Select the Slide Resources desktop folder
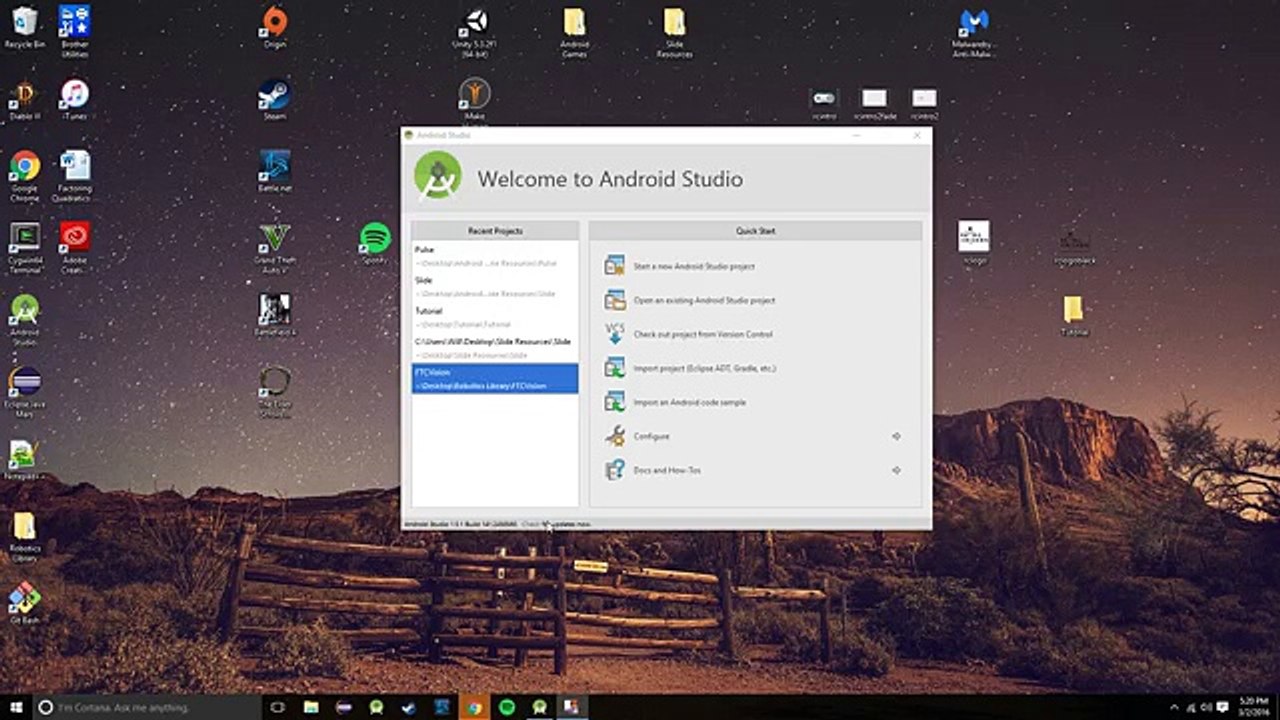The height and width of the screenshot is (720, 1280). 674,31
